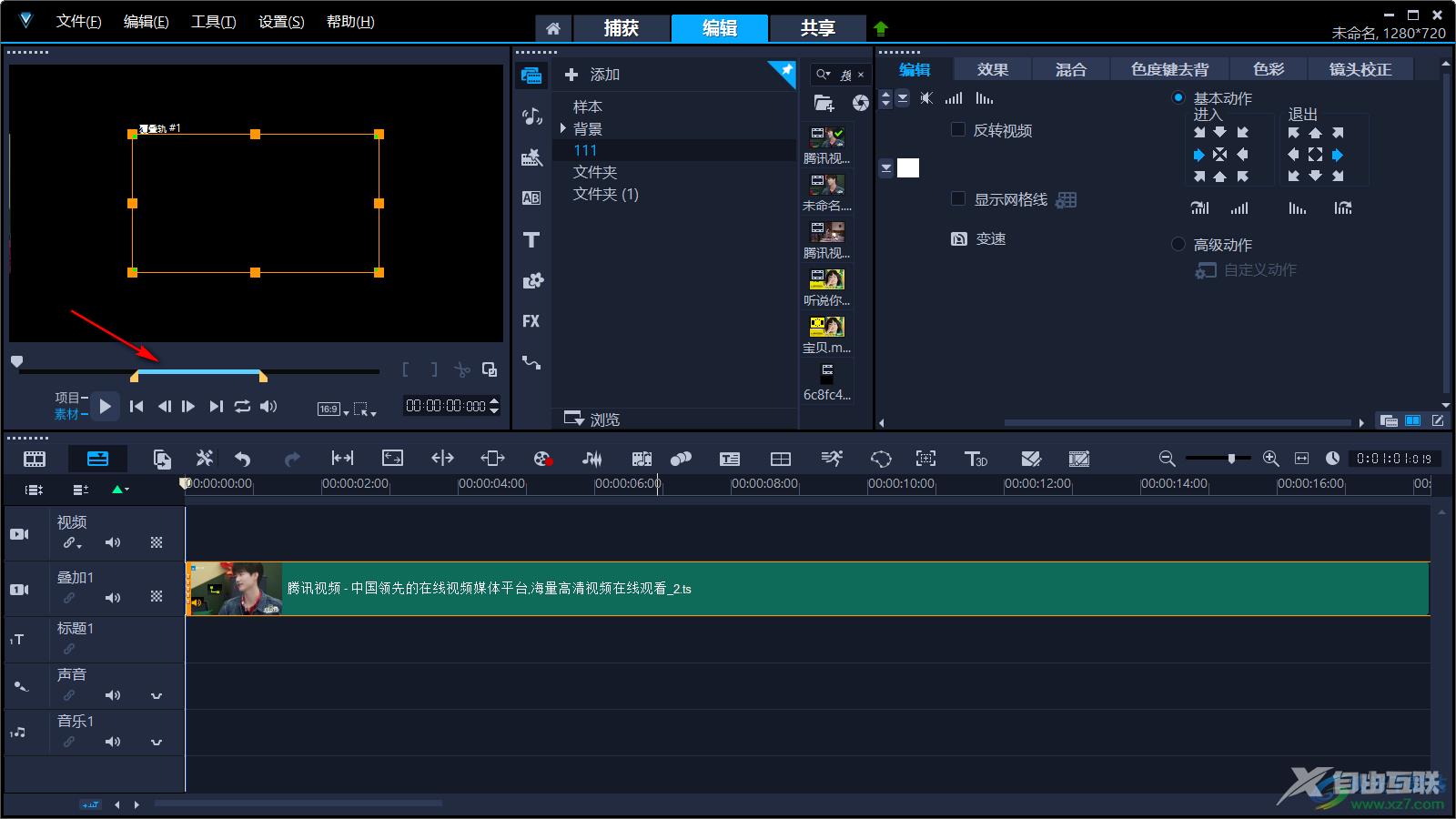Screen dimensions: 1456x819
Task: Open the 设置(S) menu
Action: [x=281, y=22]
